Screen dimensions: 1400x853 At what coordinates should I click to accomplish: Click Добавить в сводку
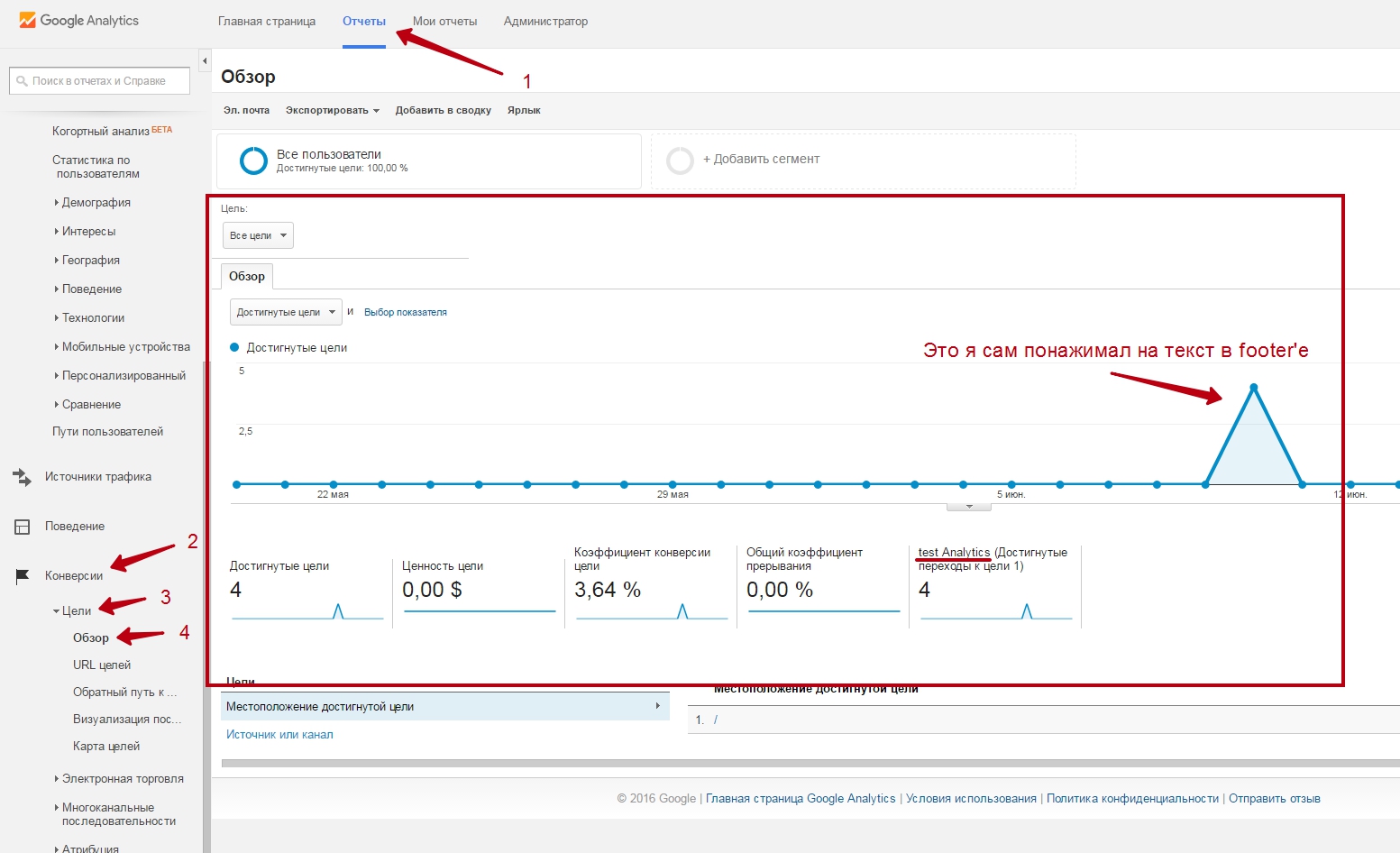click(x=443, y=110)
